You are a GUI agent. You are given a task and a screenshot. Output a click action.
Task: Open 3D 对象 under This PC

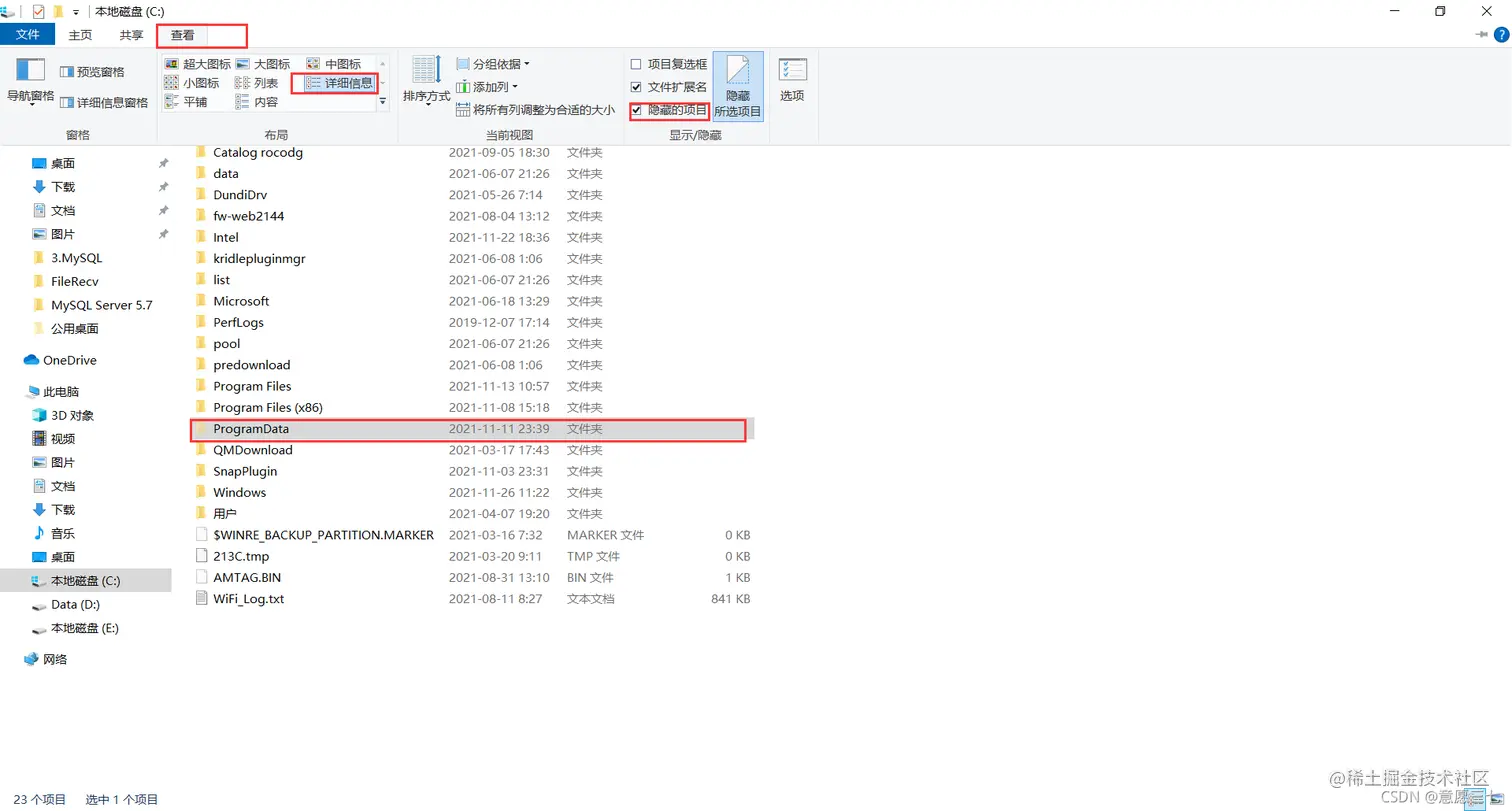(72, 415)
